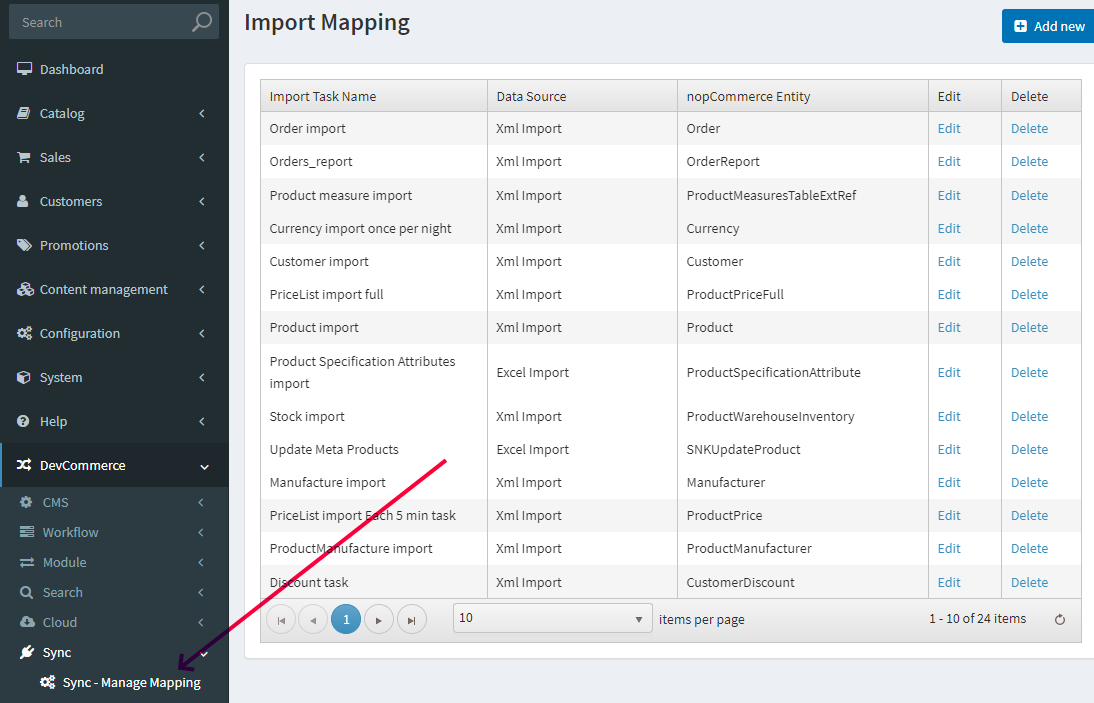Click the Dashboard monitor icon

(x=24, y=68)
